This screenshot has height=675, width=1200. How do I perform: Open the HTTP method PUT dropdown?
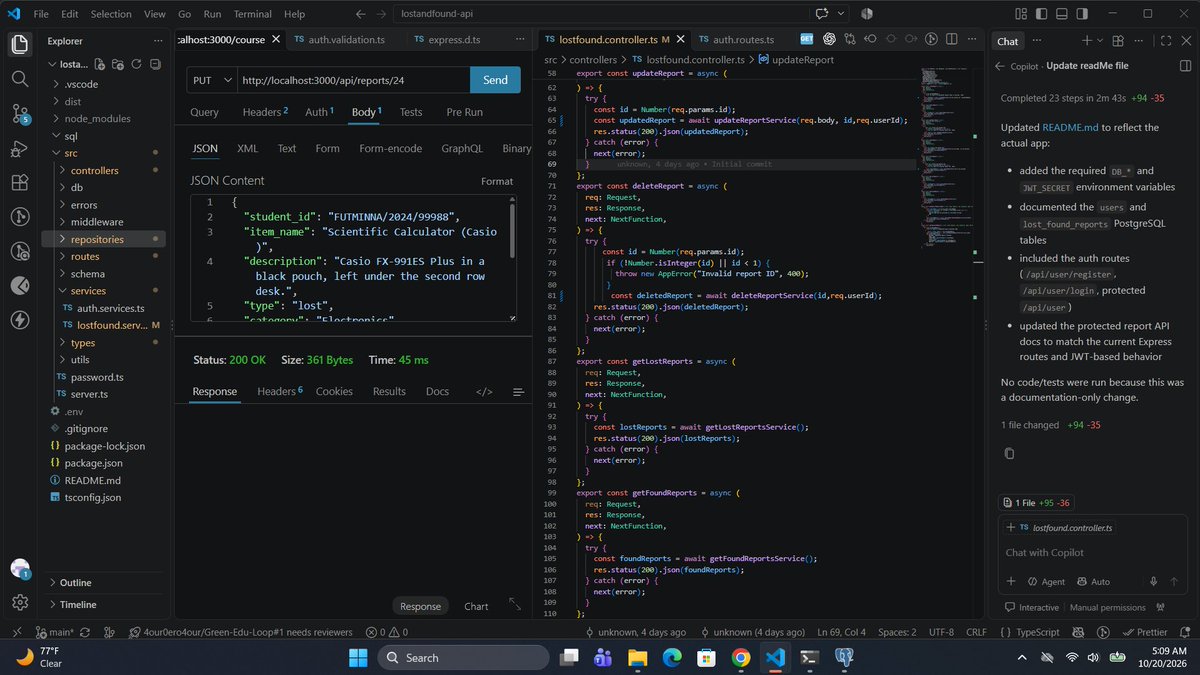212,80
